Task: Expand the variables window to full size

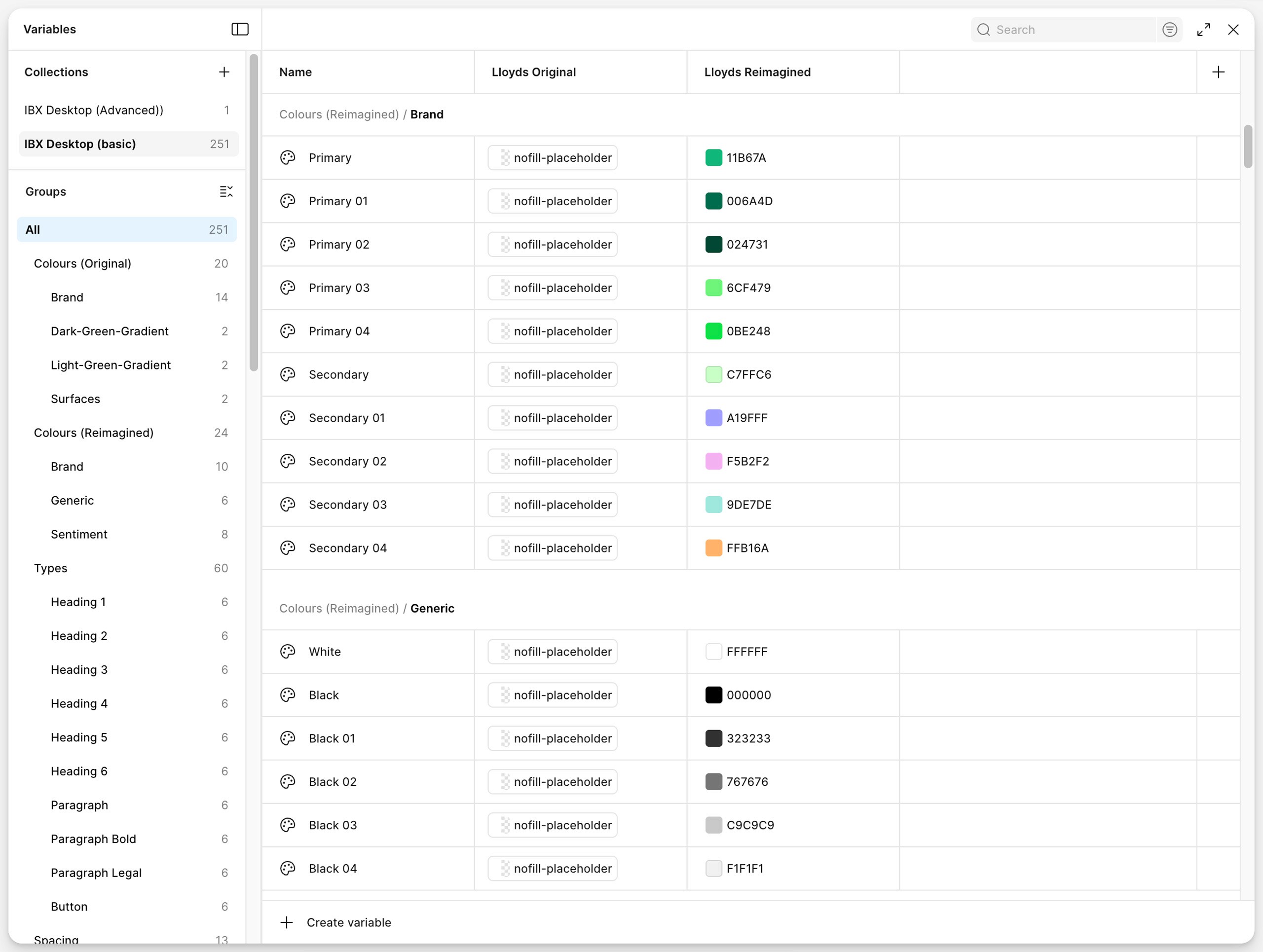Action: tap(1204, 30)
